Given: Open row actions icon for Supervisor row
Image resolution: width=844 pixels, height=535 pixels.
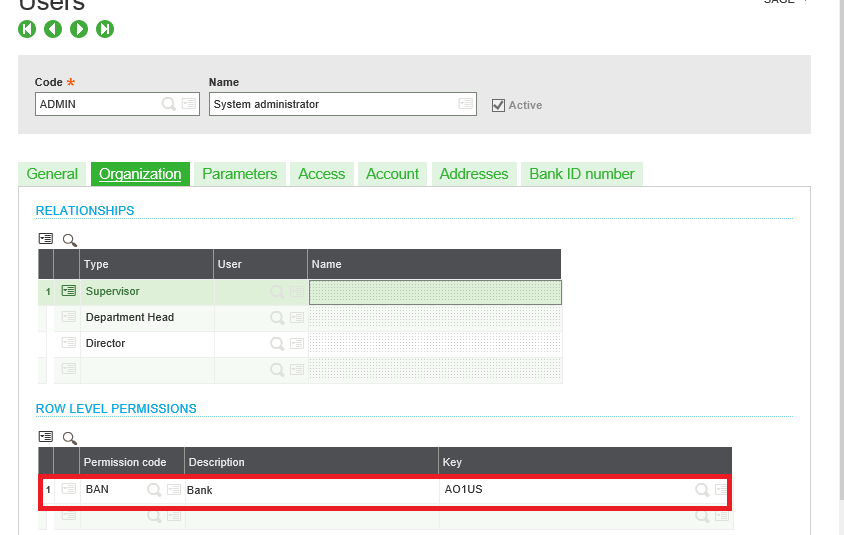Looking at the screenshot, I should [x=68, y=291].
